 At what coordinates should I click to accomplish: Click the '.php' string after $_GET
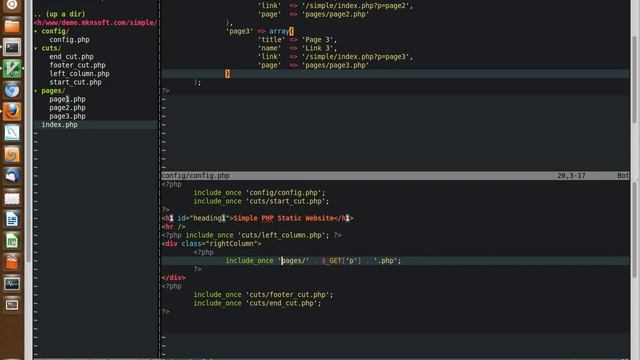click(x=387, y=260)
